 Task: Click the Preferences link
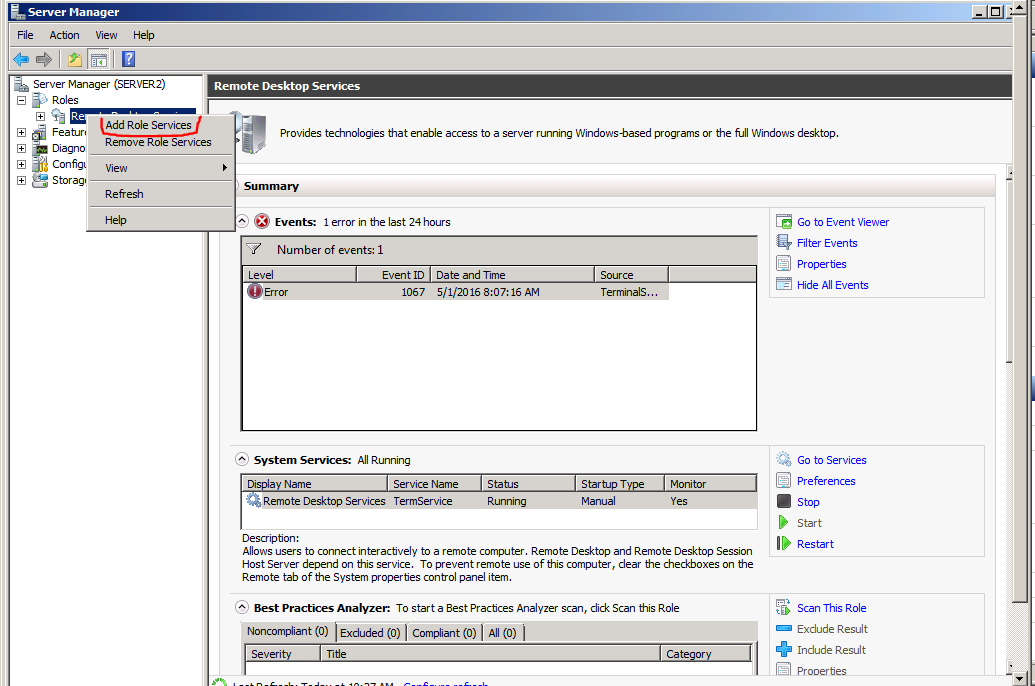(826, 481)
